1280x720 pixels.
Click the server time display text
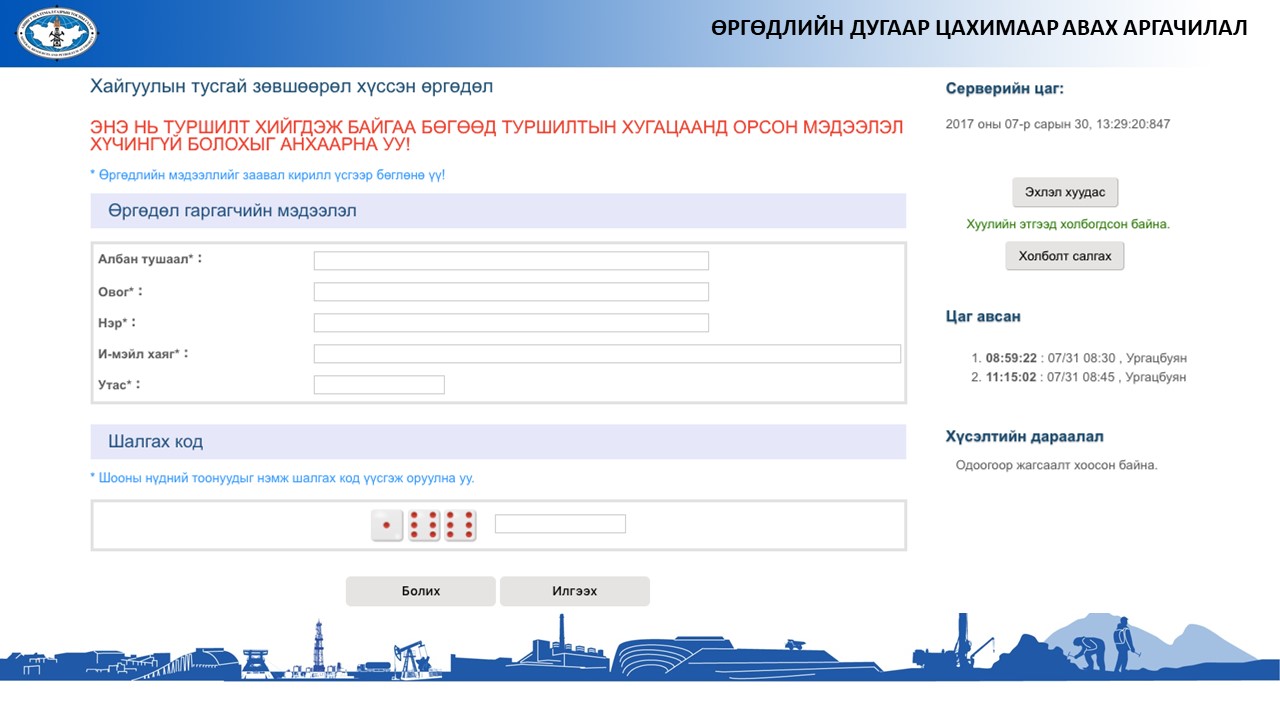1057,124
